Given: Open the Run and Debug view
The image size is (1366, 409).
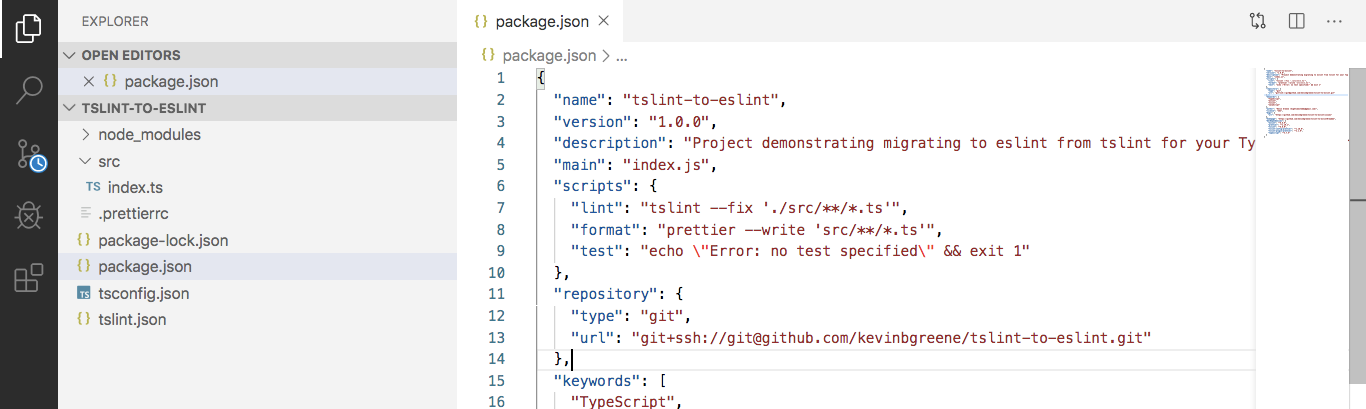Looking at the screenshot, I should (29, 216).
